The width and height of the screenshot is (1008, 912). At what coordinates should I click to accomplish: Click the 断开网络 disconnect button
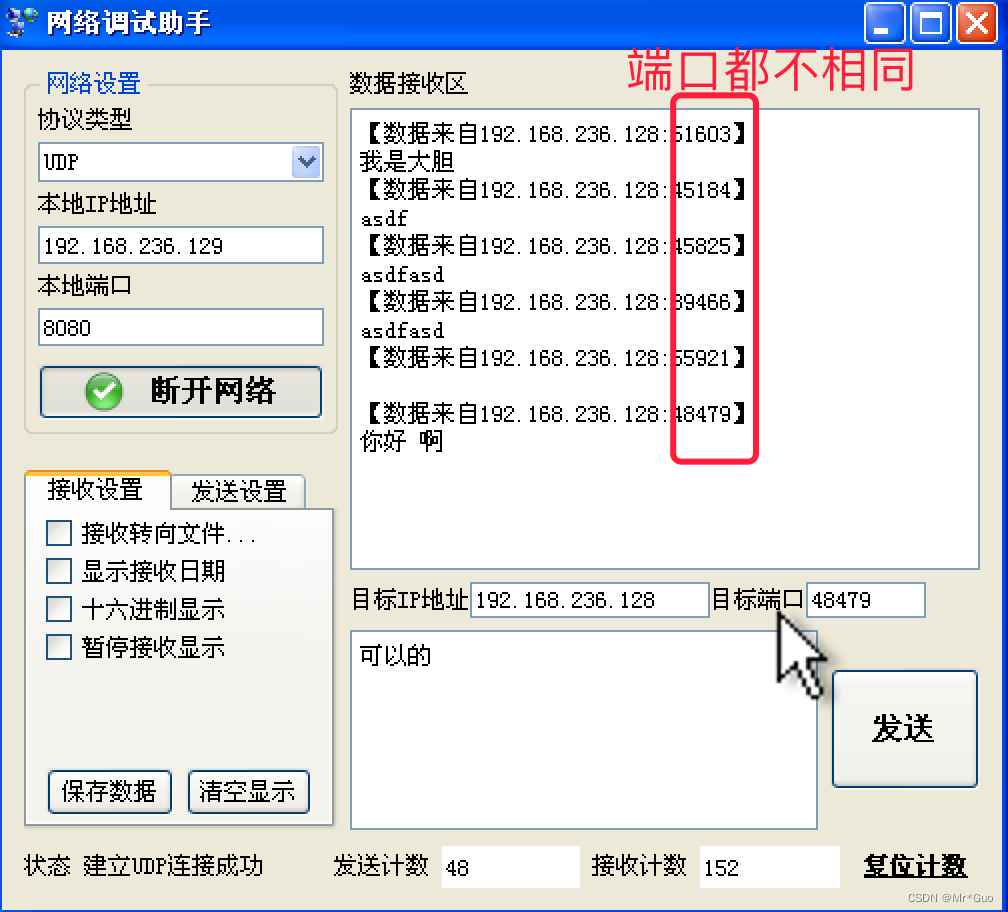(180, 391)
